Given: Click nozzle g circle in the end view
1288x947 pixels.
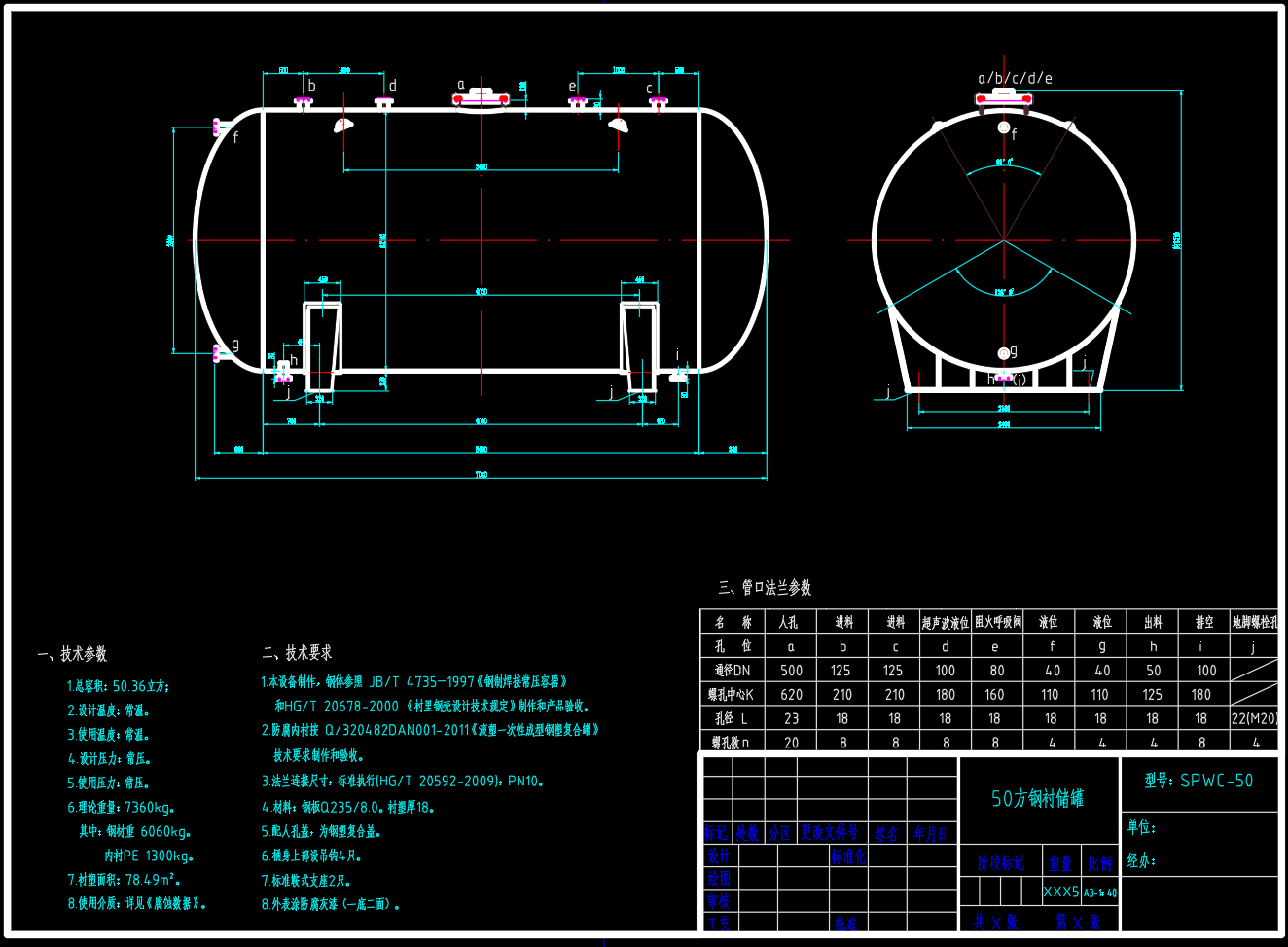Looking at the screenshot, I should 1004,353.
